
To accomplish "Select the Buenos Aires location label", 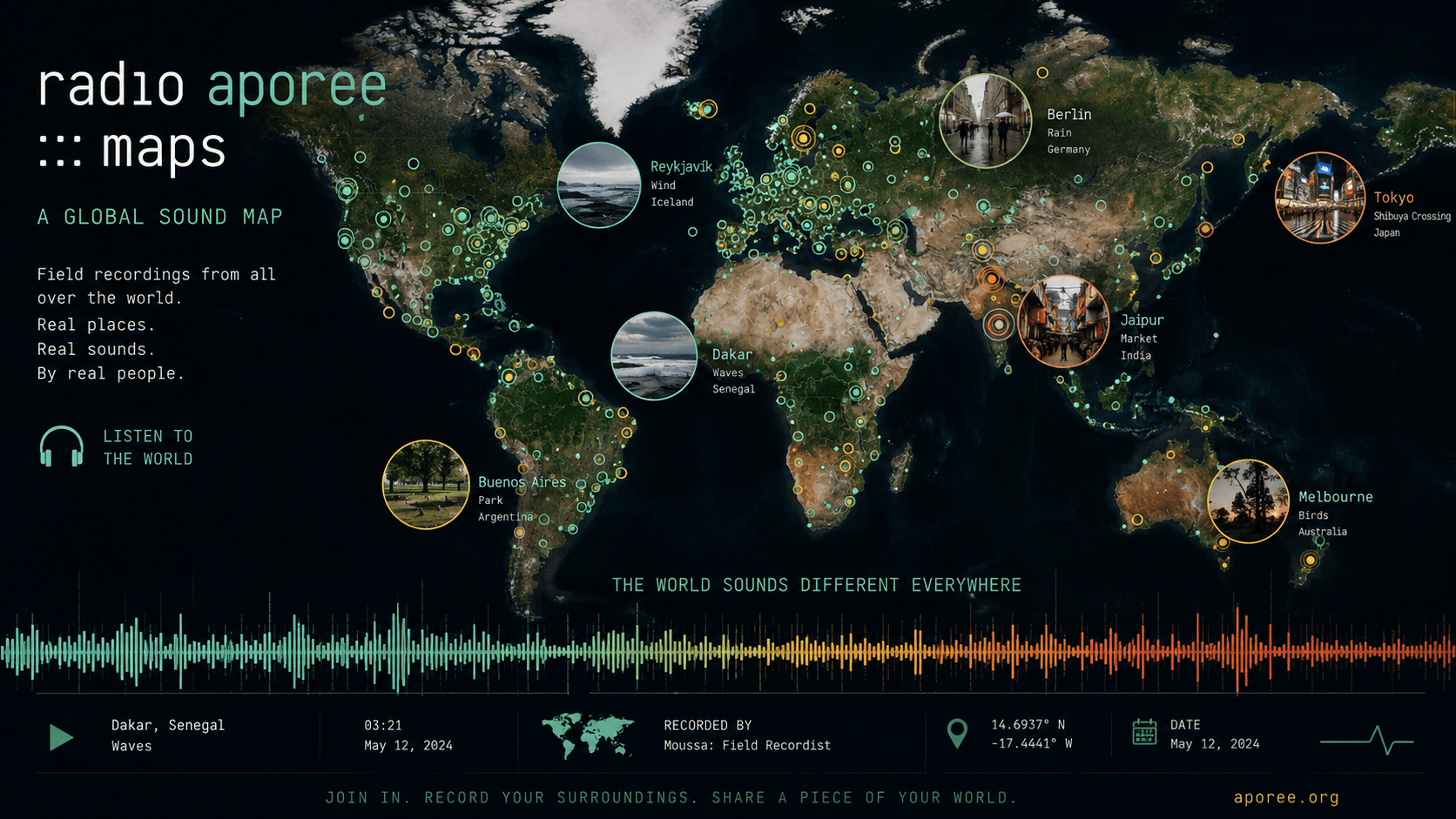I will [522, 482].
